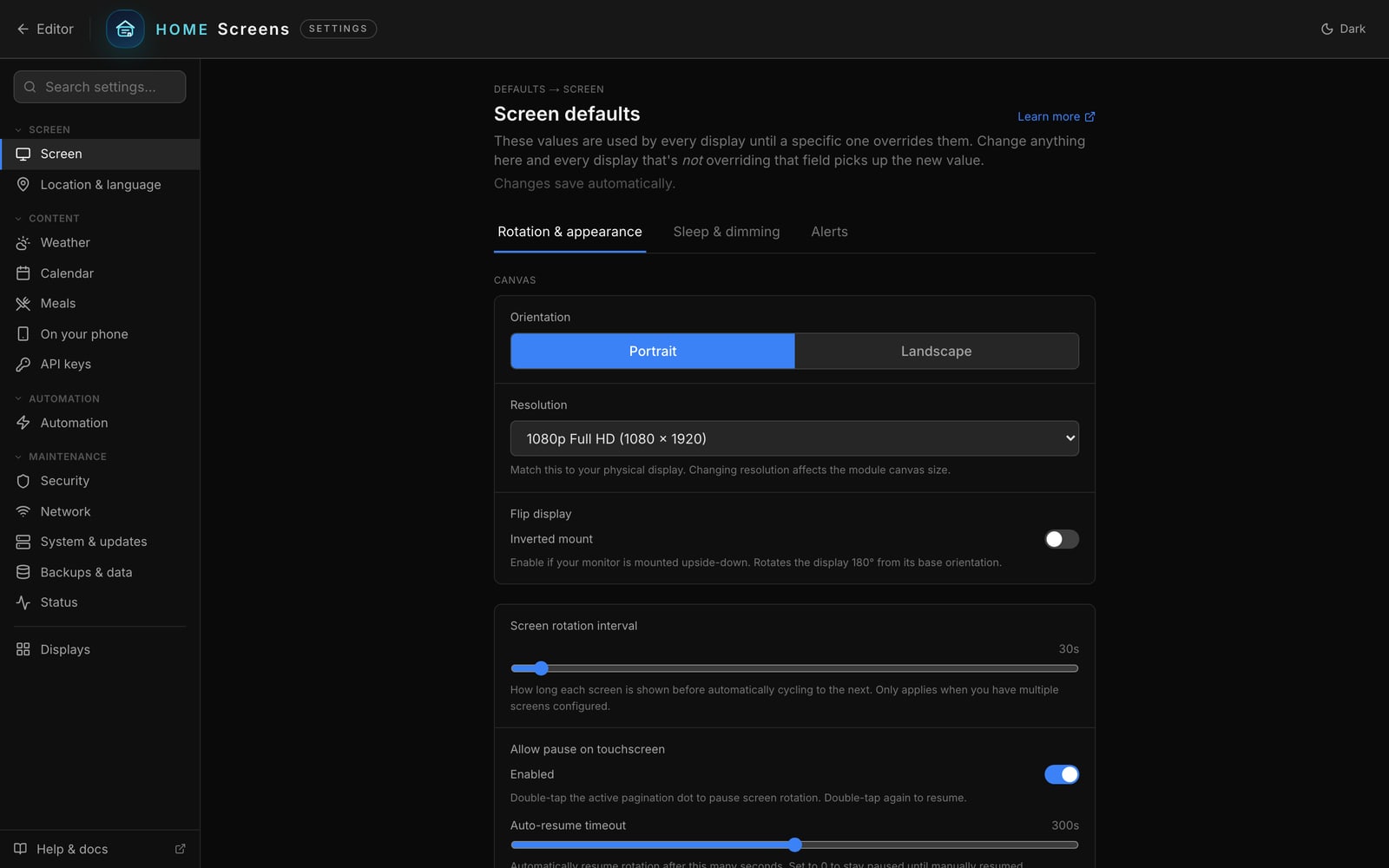Open Network settings in sidebar
The image size is (1389, 868).
click(100, 511)
